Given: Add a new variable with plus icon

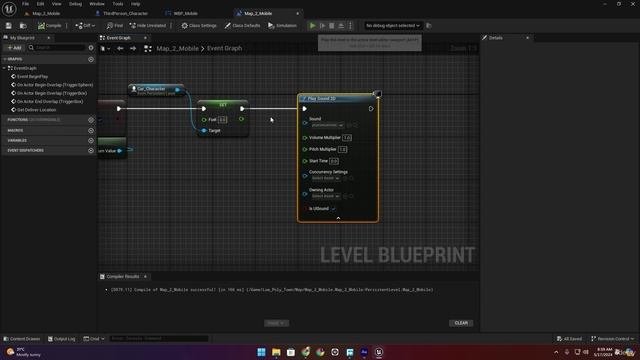Looking at the screenshot, I should pos(91,140).
